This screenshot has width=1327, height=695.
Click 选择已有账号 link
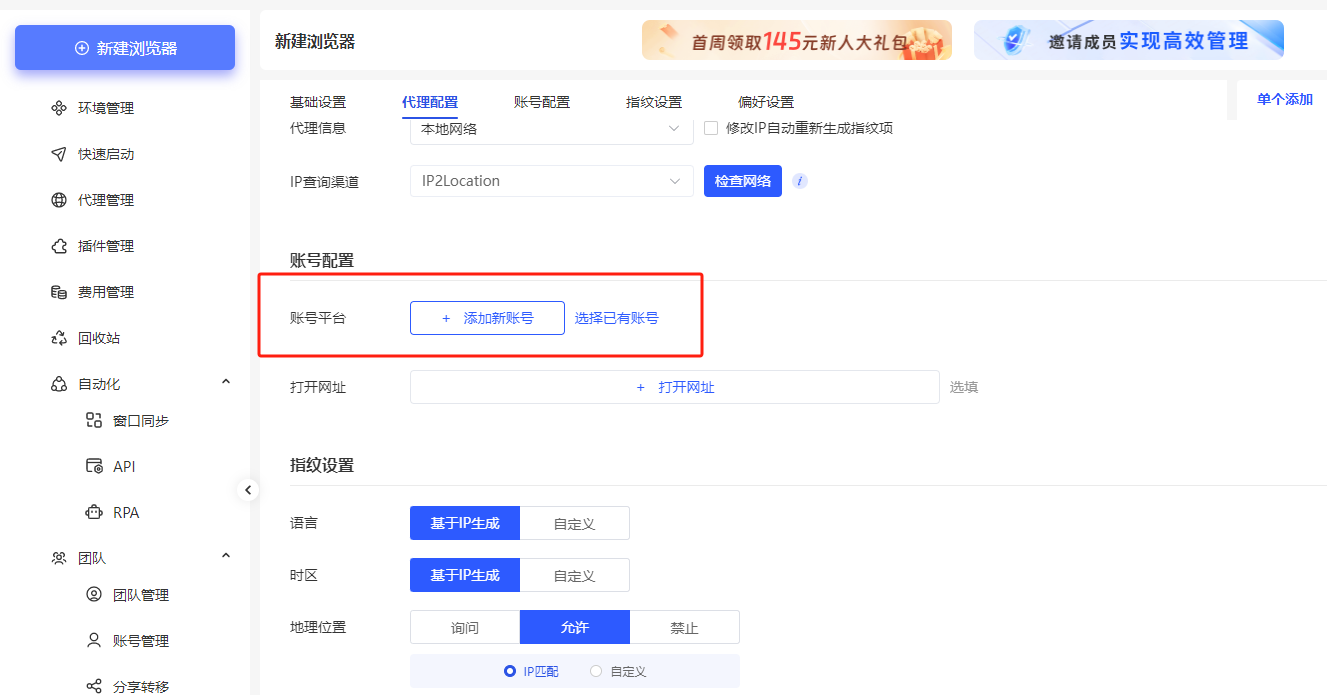[618, 317]
